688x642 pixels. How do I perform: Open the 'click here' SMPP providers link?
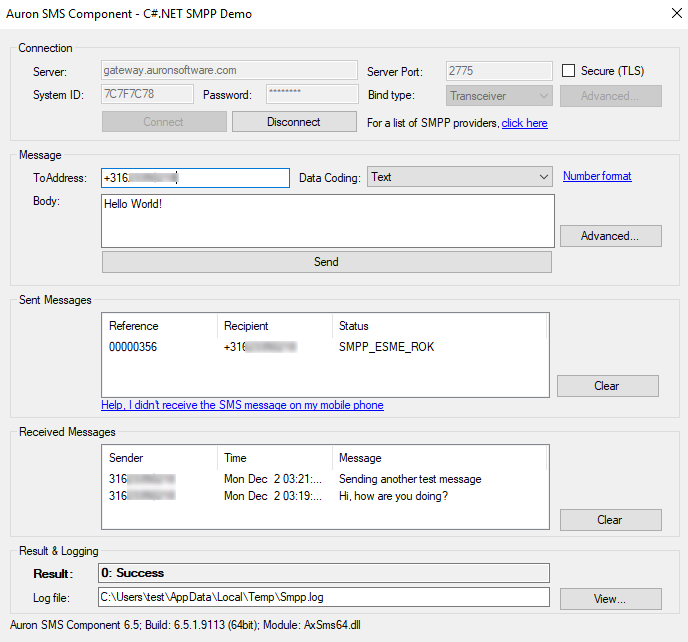pos(524,123)
